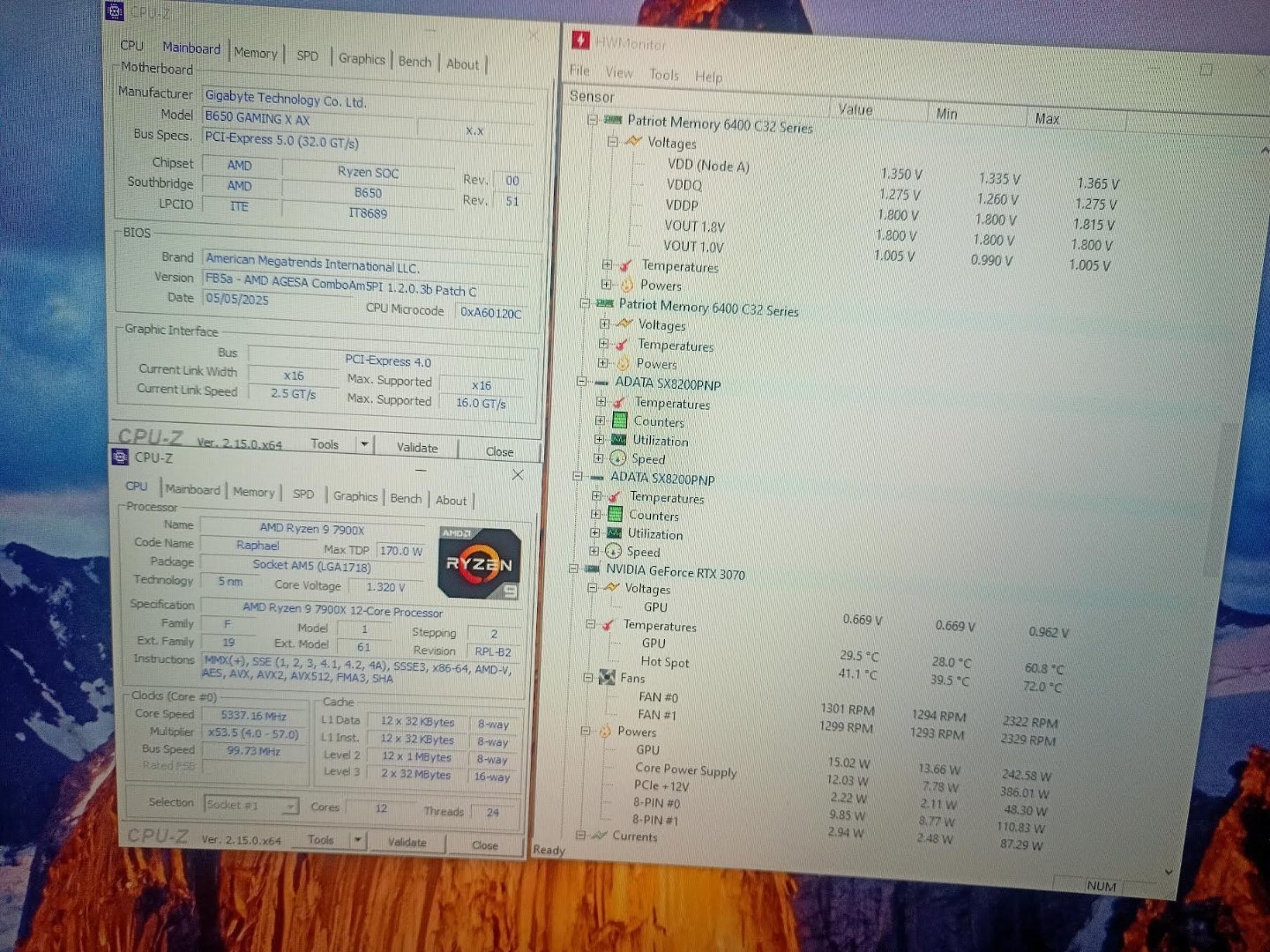Select SPD tab in lower CPU-Z window
This screenshot has width=1270, height=952.
(303, 494)
